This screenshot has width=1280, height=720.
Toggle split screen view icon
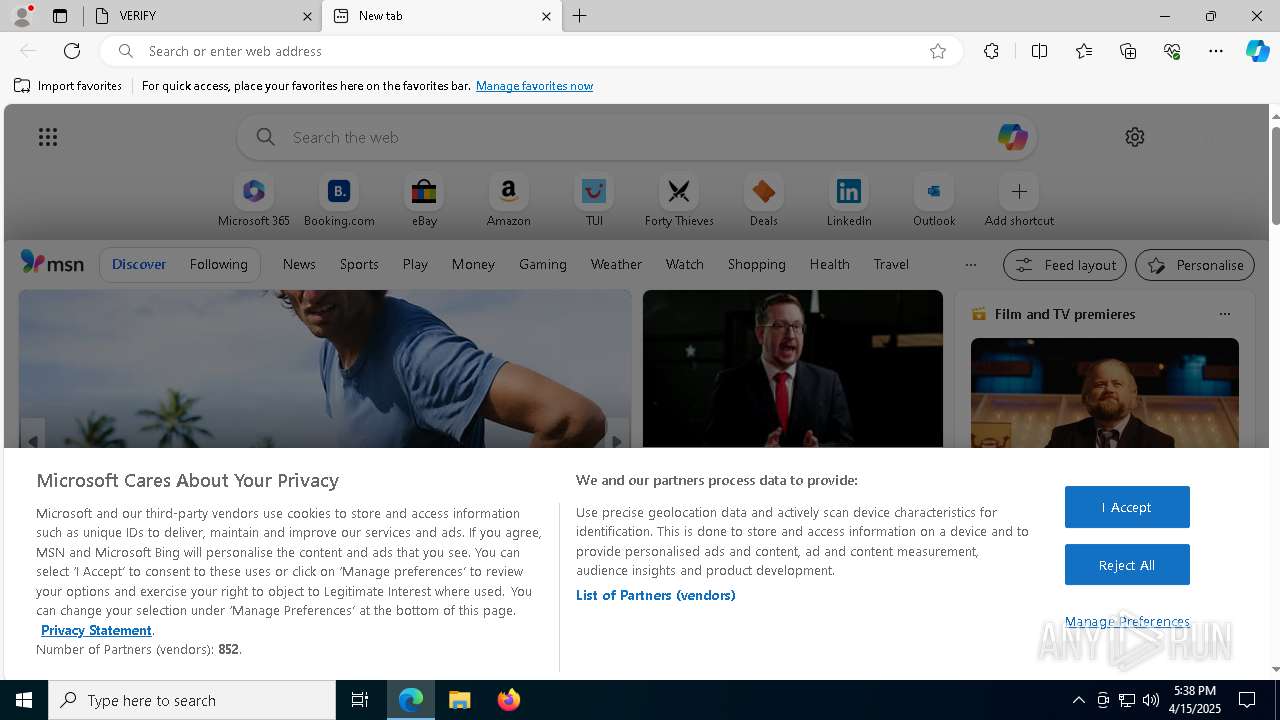click(x=1039, y=51)
